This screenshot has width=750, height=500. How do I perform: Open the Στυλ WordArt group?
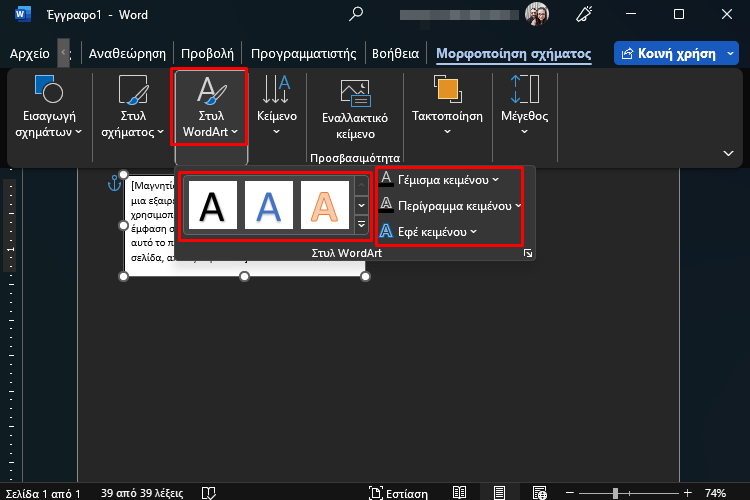[x=210, y=108]
